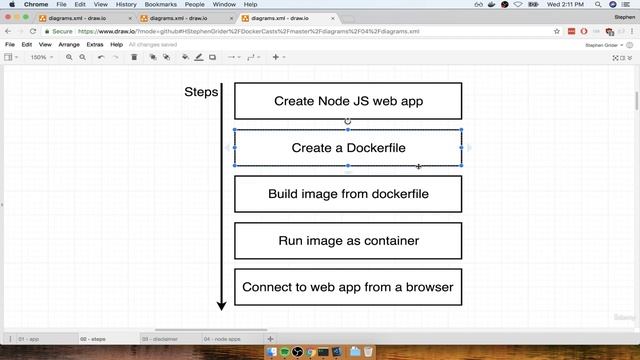The width and height of the screenshot is (640, 360).
Task: Open the Extras menu
Action: tap(95, 44)
